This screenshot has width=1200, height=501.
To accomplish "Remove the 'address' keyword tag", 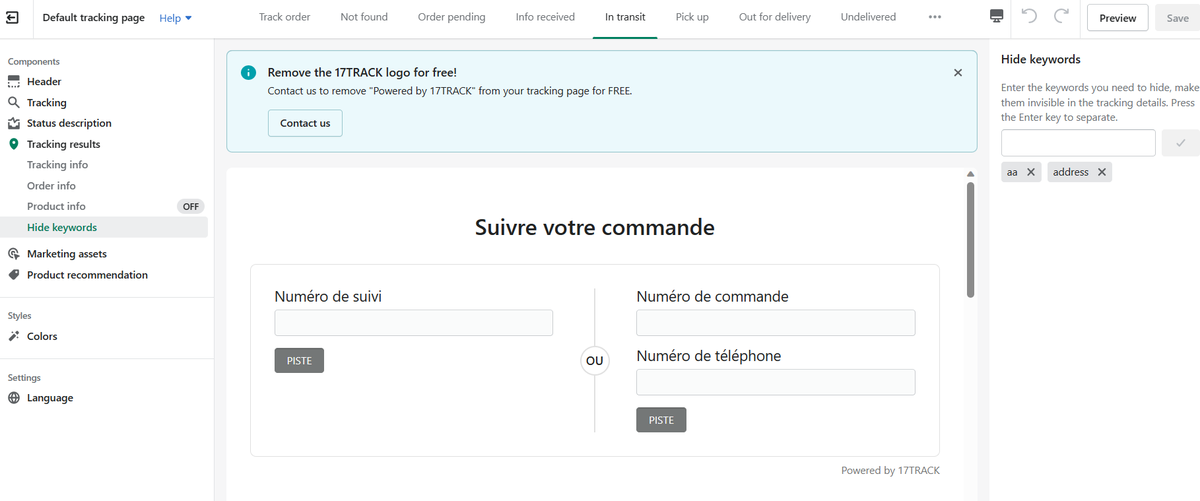I will coord(1101,172).
